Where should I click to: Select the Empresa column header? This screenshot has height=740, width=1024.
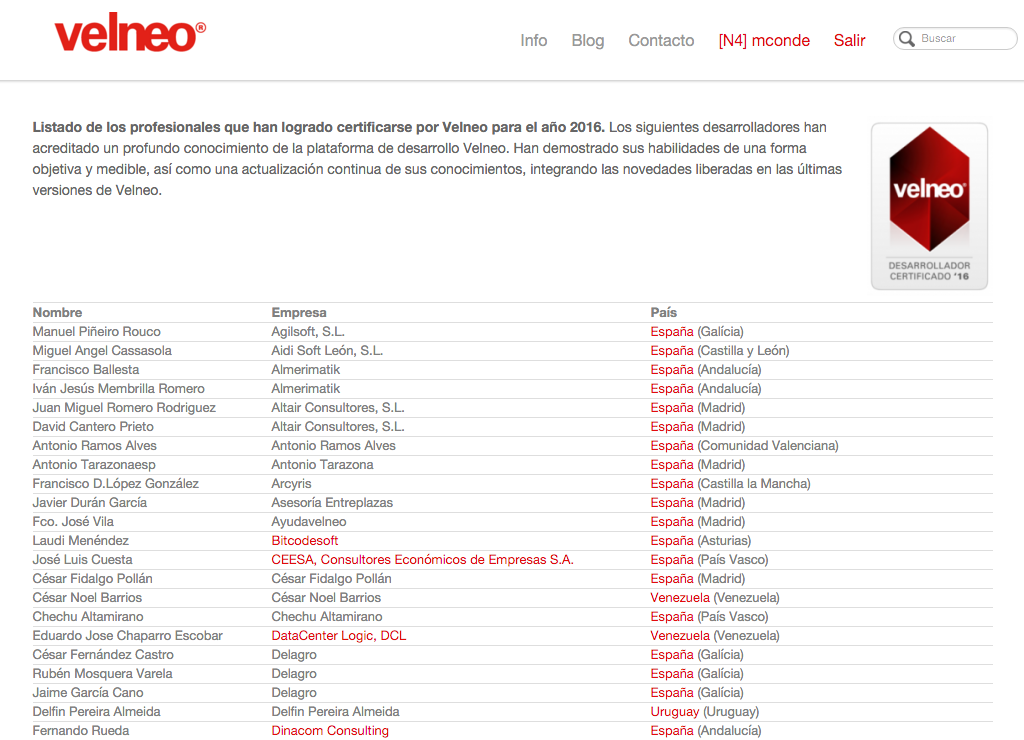click(299, 313)
